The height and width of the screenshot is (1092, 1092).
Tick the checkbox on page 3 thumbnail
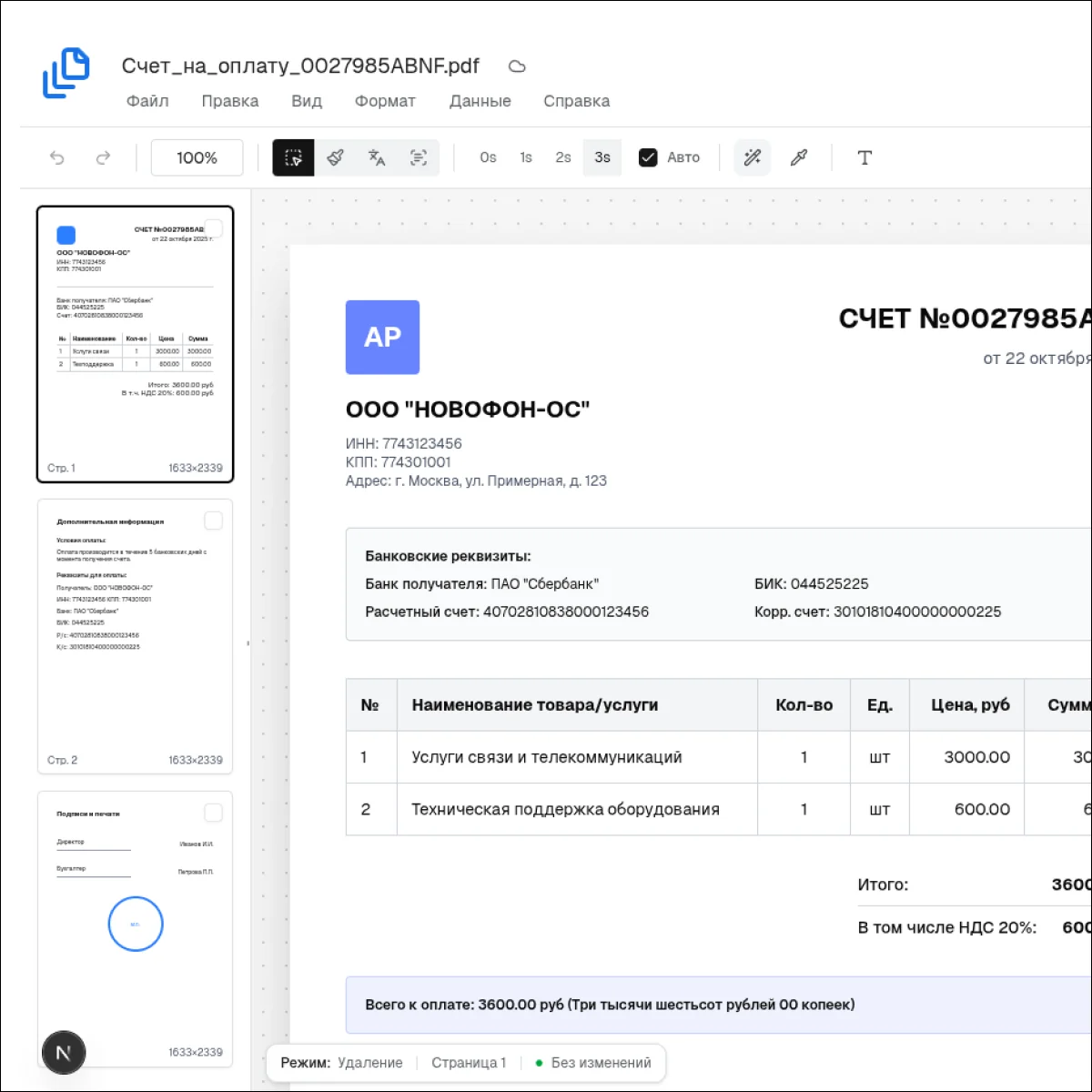coord(213,813)
